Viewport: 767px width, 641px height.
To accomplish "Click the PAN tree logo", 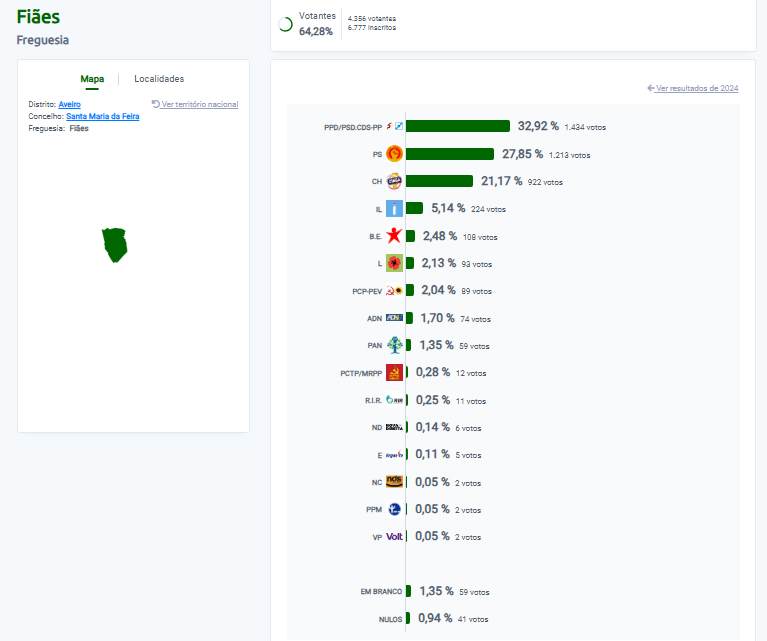I will tap(394, 345).
